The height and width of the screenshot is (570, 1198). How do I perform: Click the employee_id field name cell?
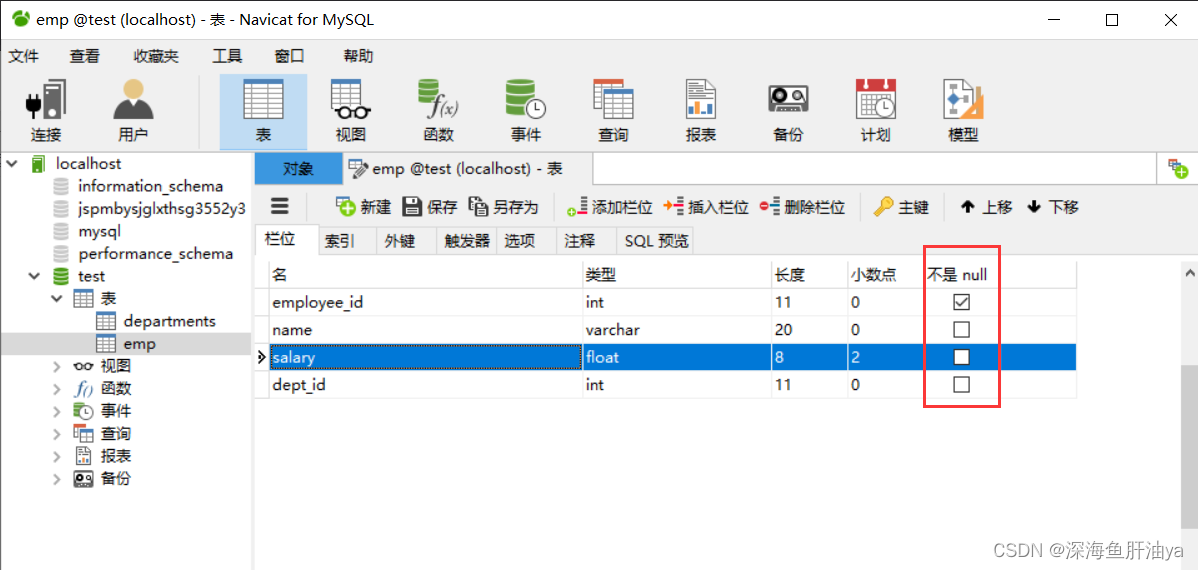(x=426, y=303)
